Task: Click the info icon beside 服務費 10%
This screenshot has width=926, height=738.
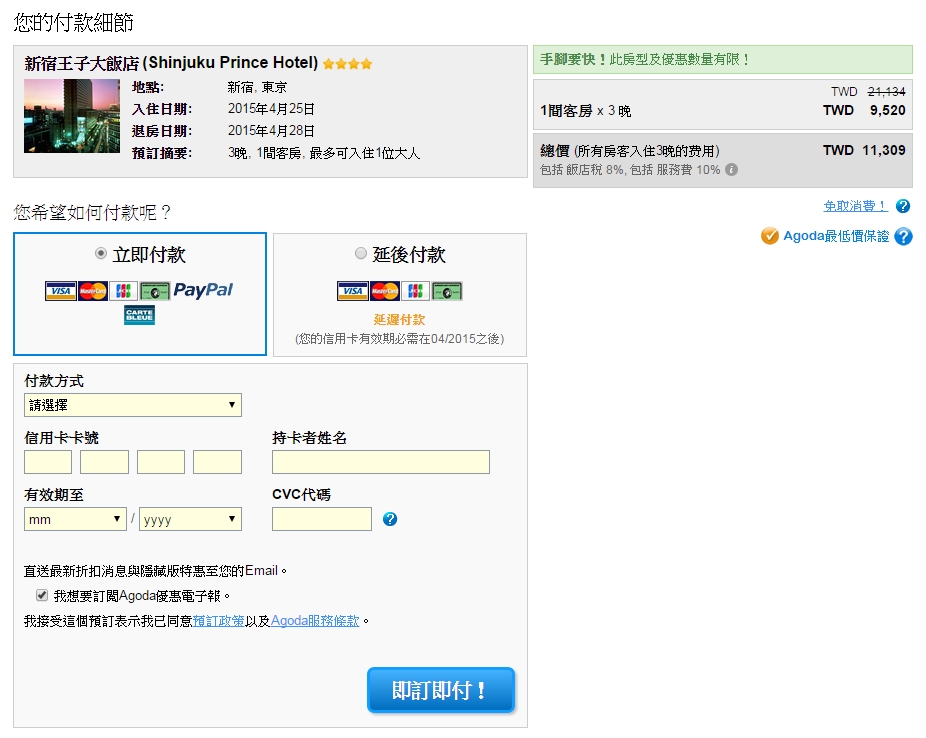Action: pos(731,170)
